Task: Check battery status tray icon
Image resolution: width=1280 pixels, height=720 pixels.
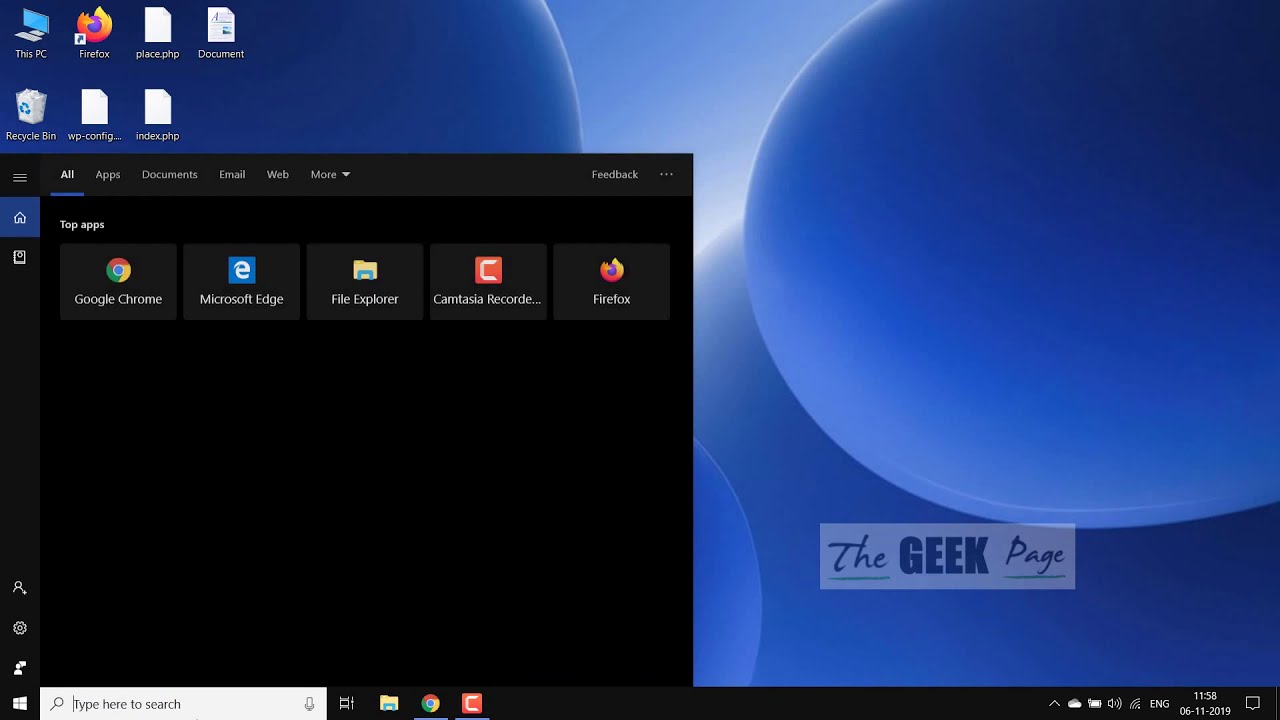Action: click(1095, 704)
